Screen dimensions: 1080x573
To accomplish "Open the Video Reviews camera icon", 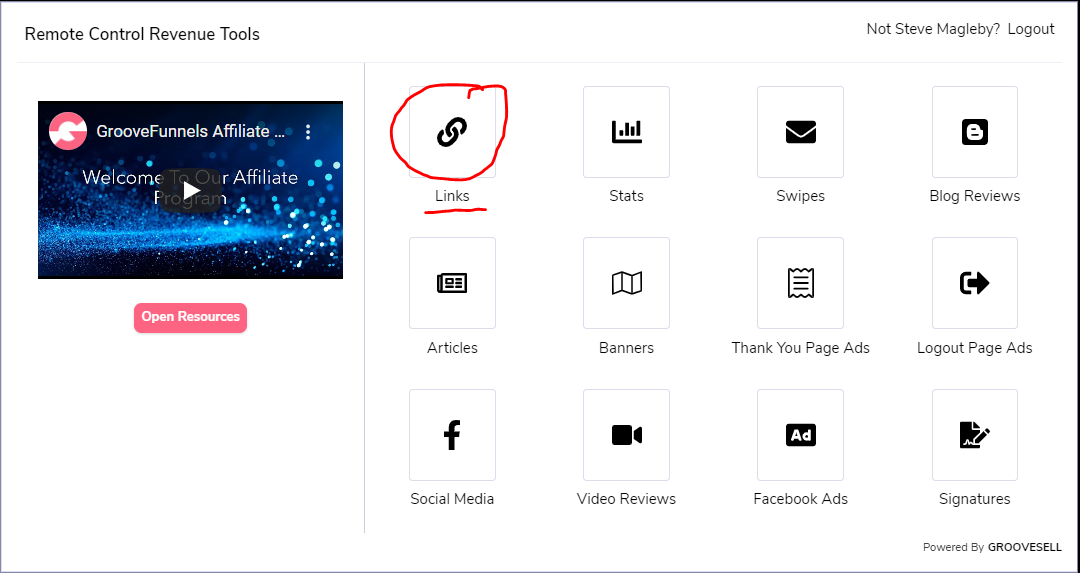I will click(626, 435).
